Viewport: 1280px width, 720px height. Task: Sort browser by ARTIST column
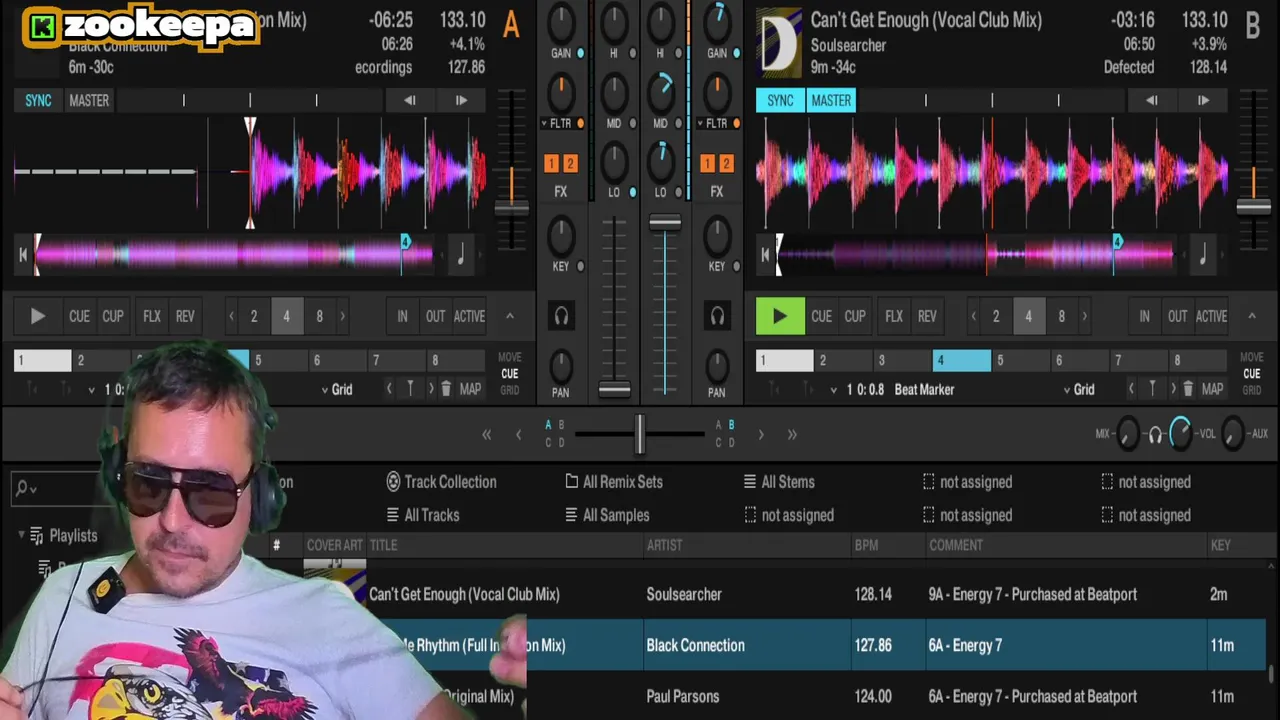pos(664,545)
